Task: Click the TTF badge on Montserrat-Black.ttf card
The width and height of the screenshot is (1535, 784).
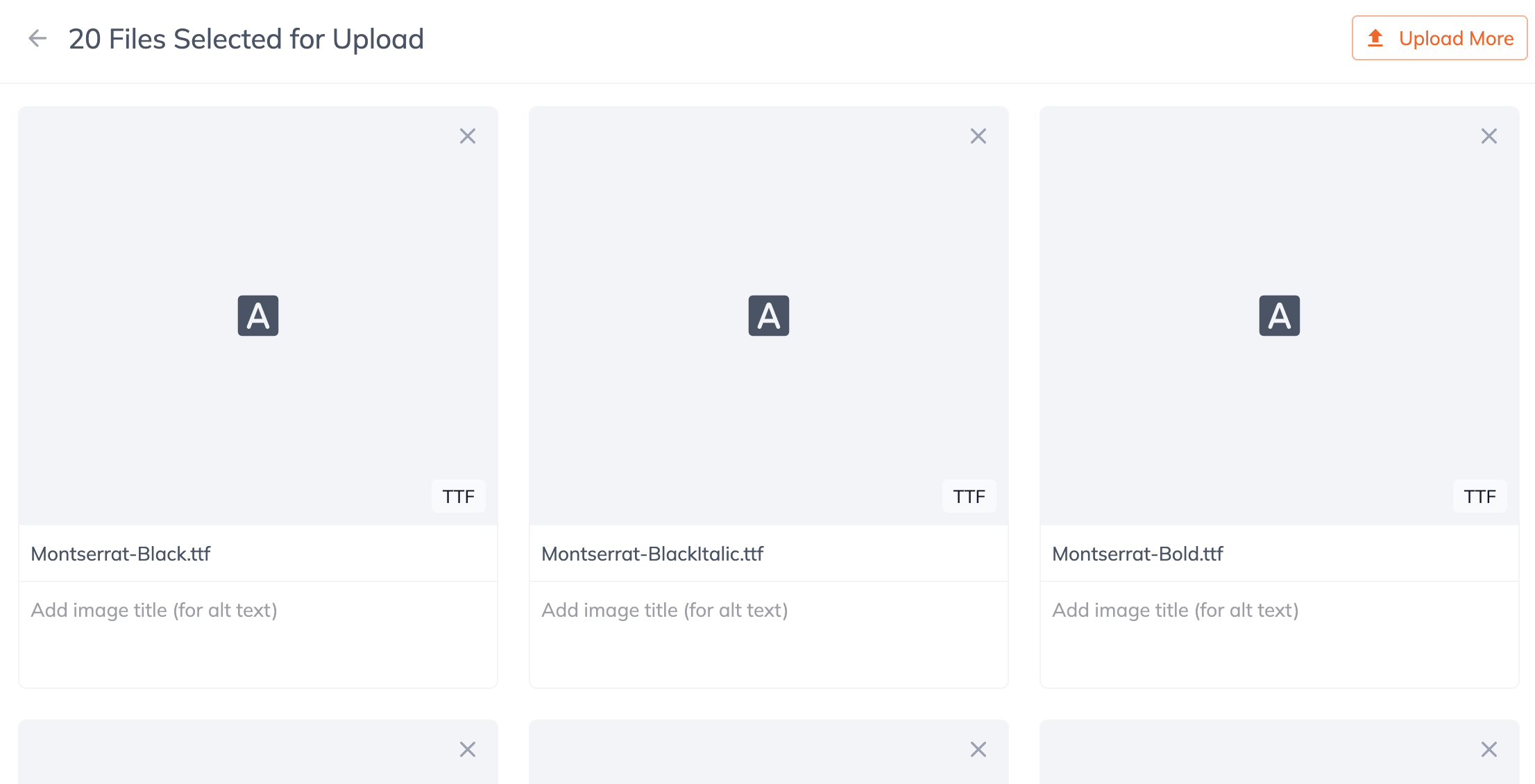Action: coord(458,496)
